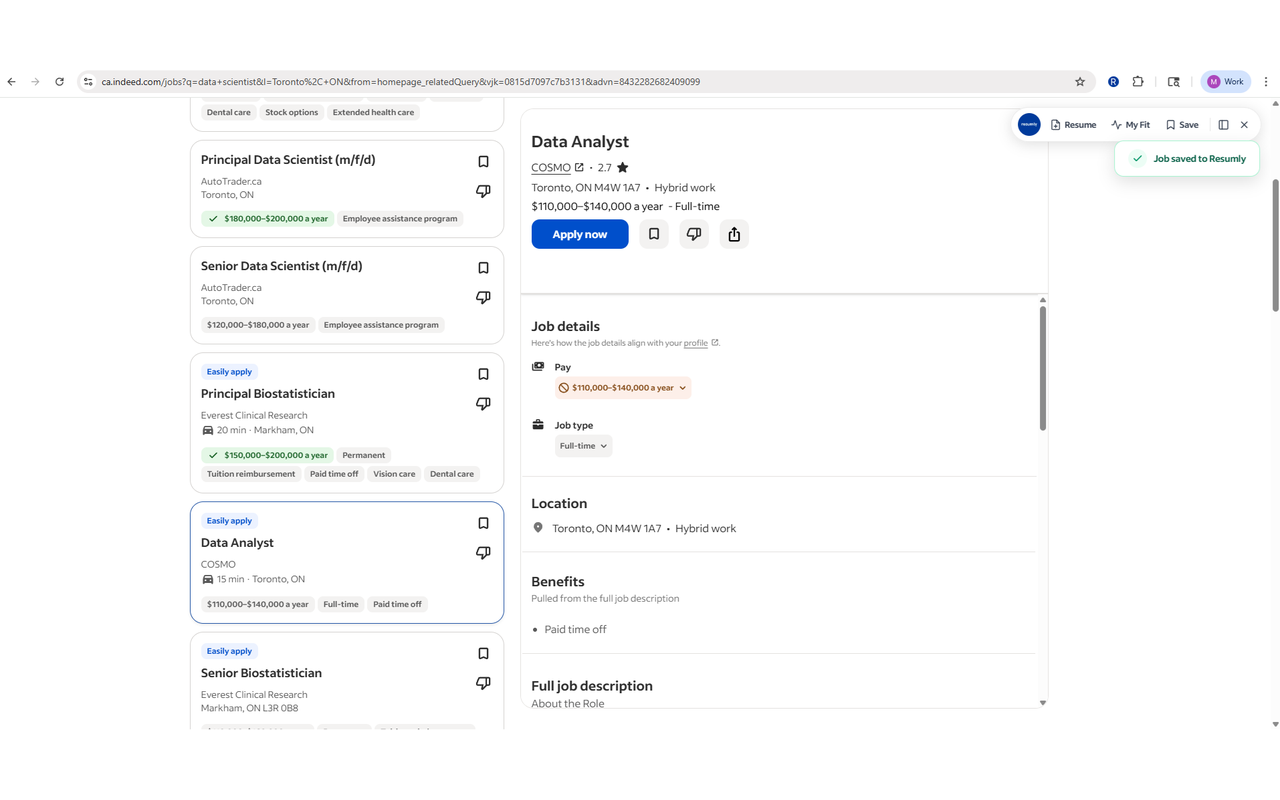The image size is (1280, 800).
Task: Click the Paid time off benefit item
Action: pos(575,630)
